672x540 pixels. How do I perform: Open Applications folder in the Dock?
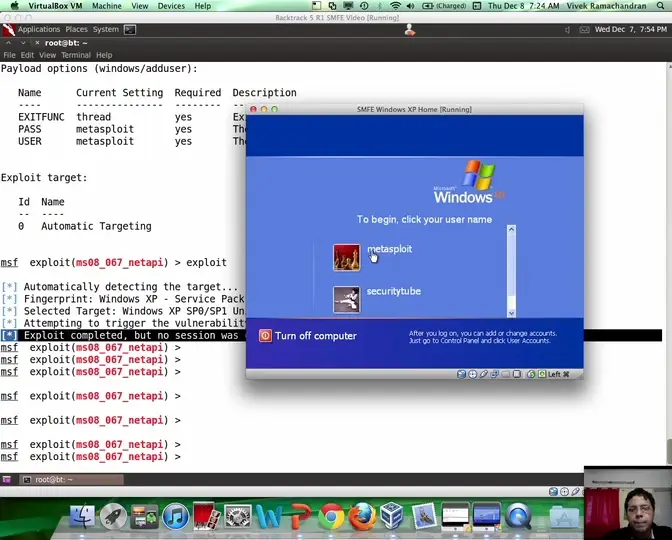(x=564, y=516)
